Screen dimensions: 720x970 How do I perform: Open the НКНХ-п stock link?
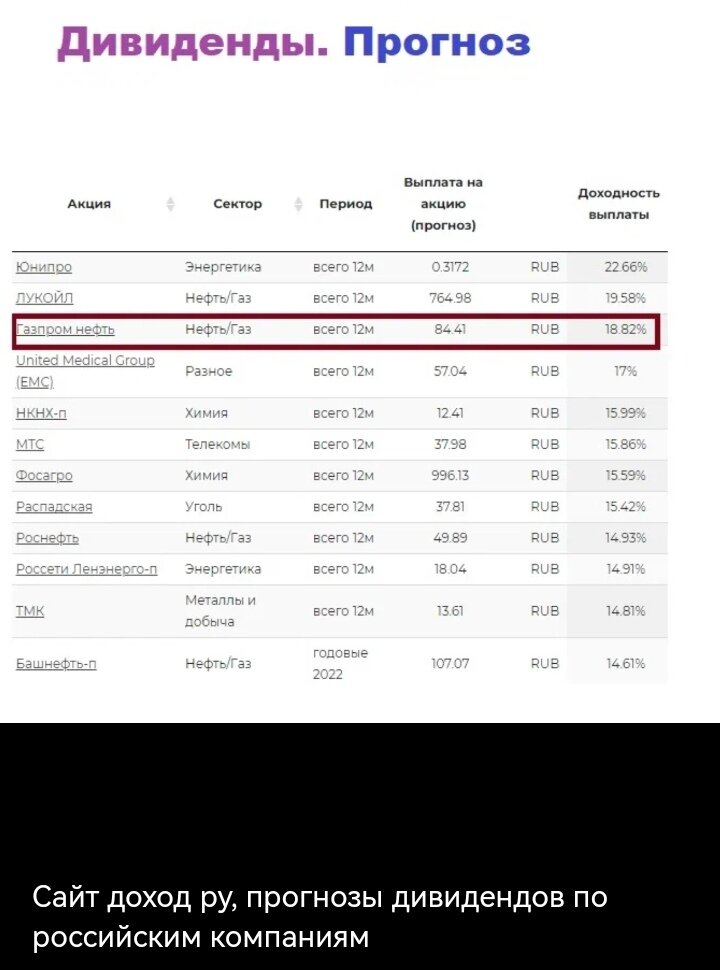41,413
